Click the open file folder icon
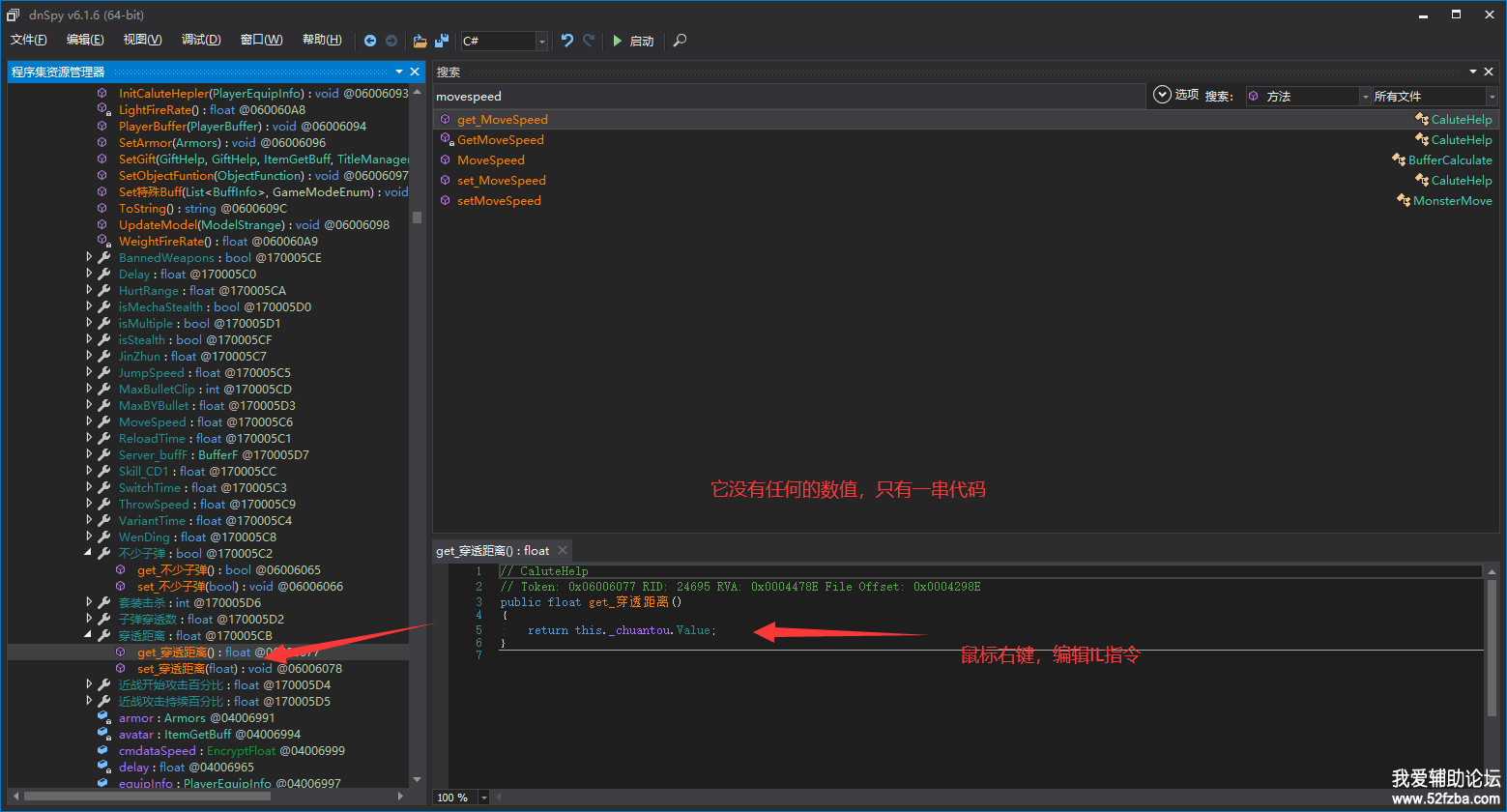Viewport: 1507px width, 812px height. (420, 41)
